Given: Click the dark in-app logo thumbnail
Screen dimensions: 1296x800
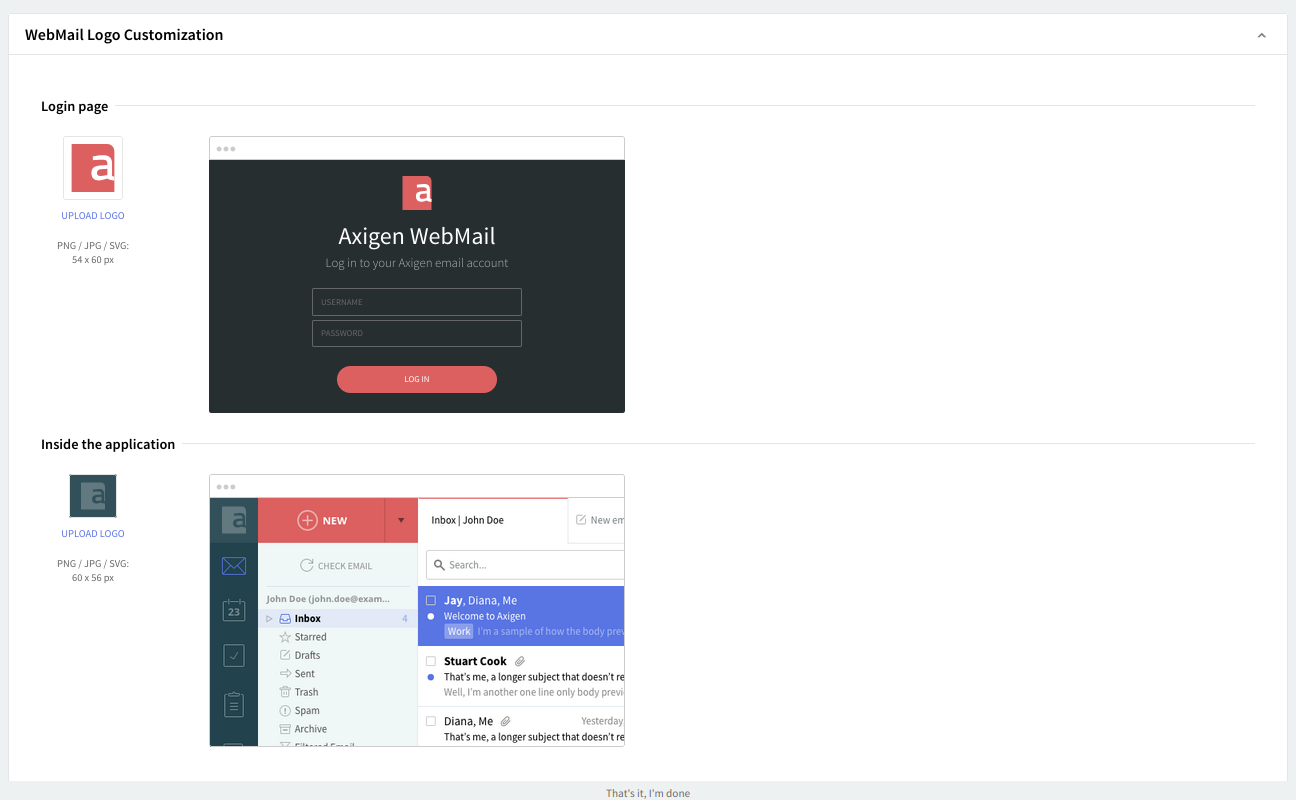Looking at the screenshot, I should [93, 496].
